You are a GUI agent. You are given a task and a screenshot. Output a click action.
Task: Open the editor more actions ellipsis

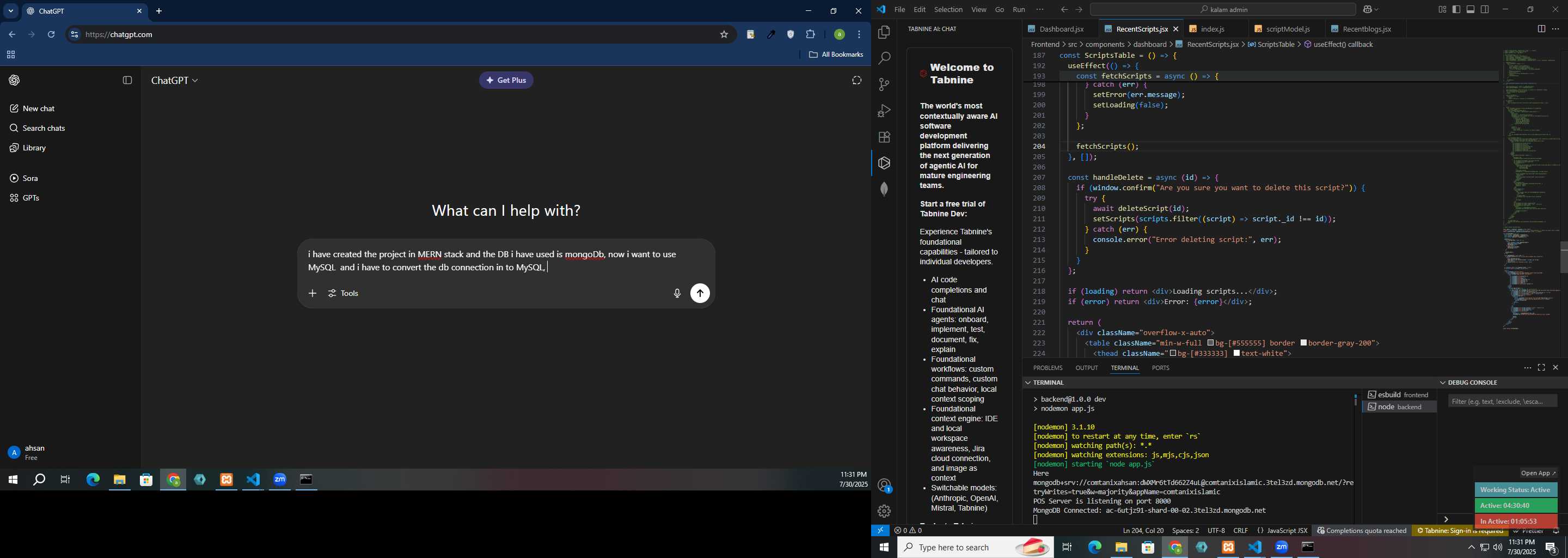coord(1556,29)
